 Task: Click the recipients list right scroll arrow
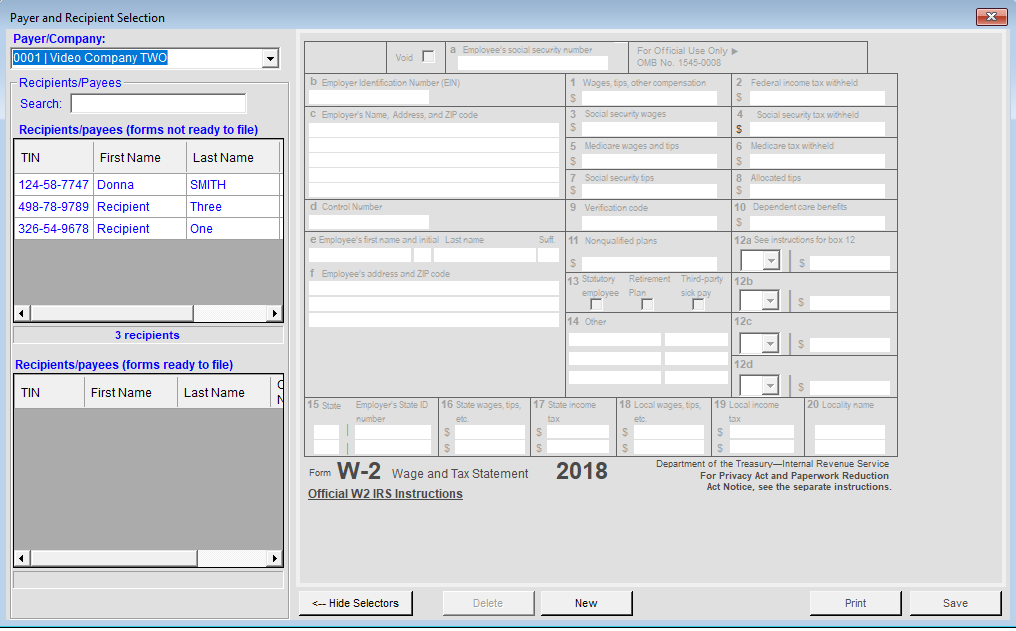pyautogui.click(x=275, y=312)
